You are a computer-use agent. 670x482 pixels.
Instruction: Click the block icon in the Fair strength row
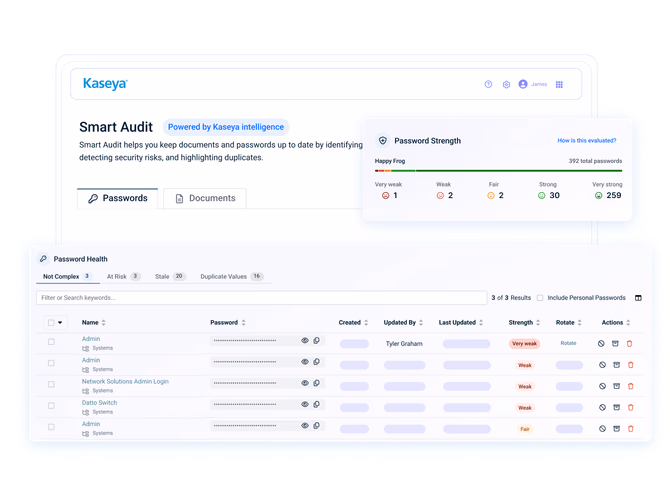[x=602, y=429]
